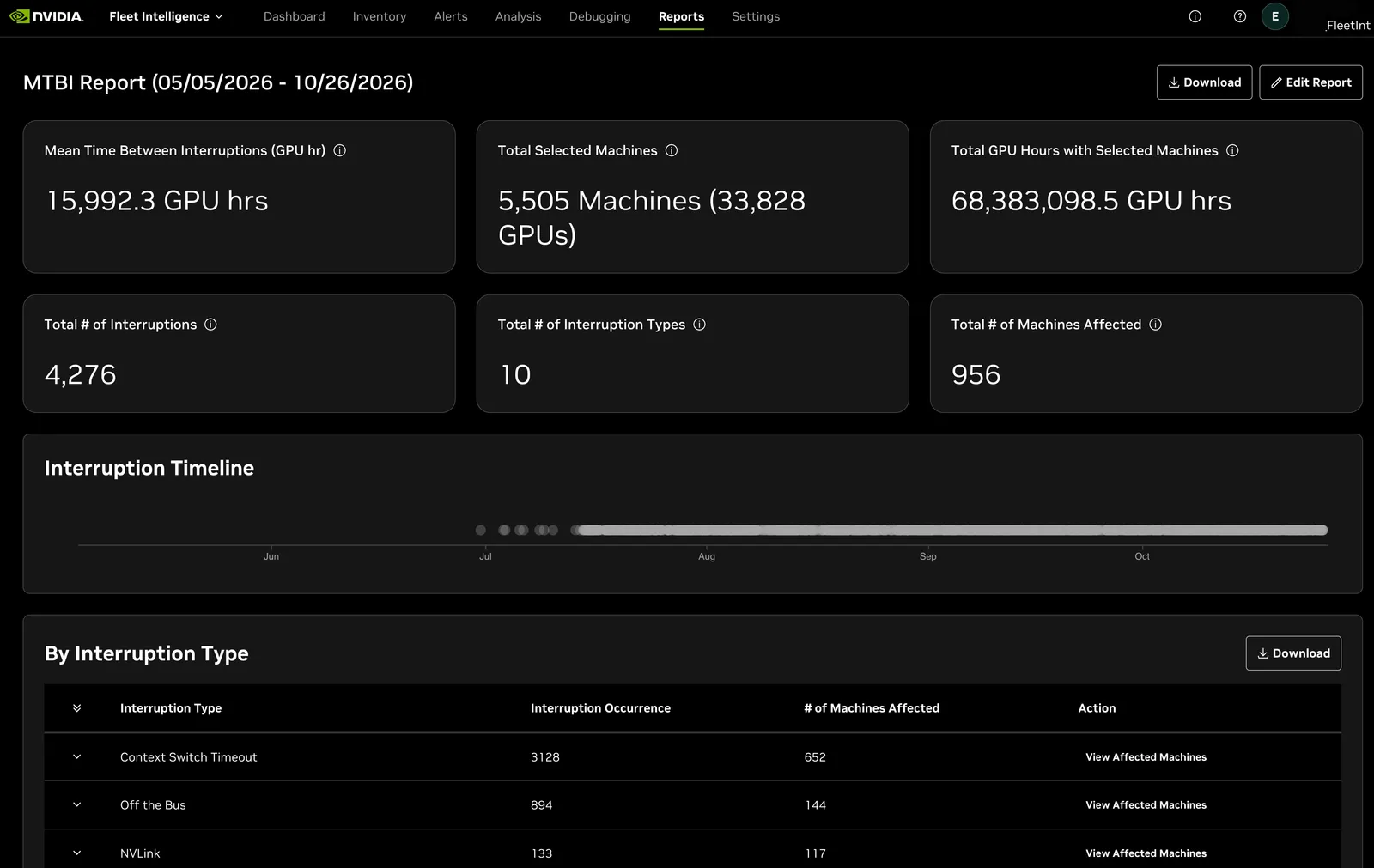Click the Edit Report button
This screenshot has height=868, width=1374.
(x=1310, y=82)
